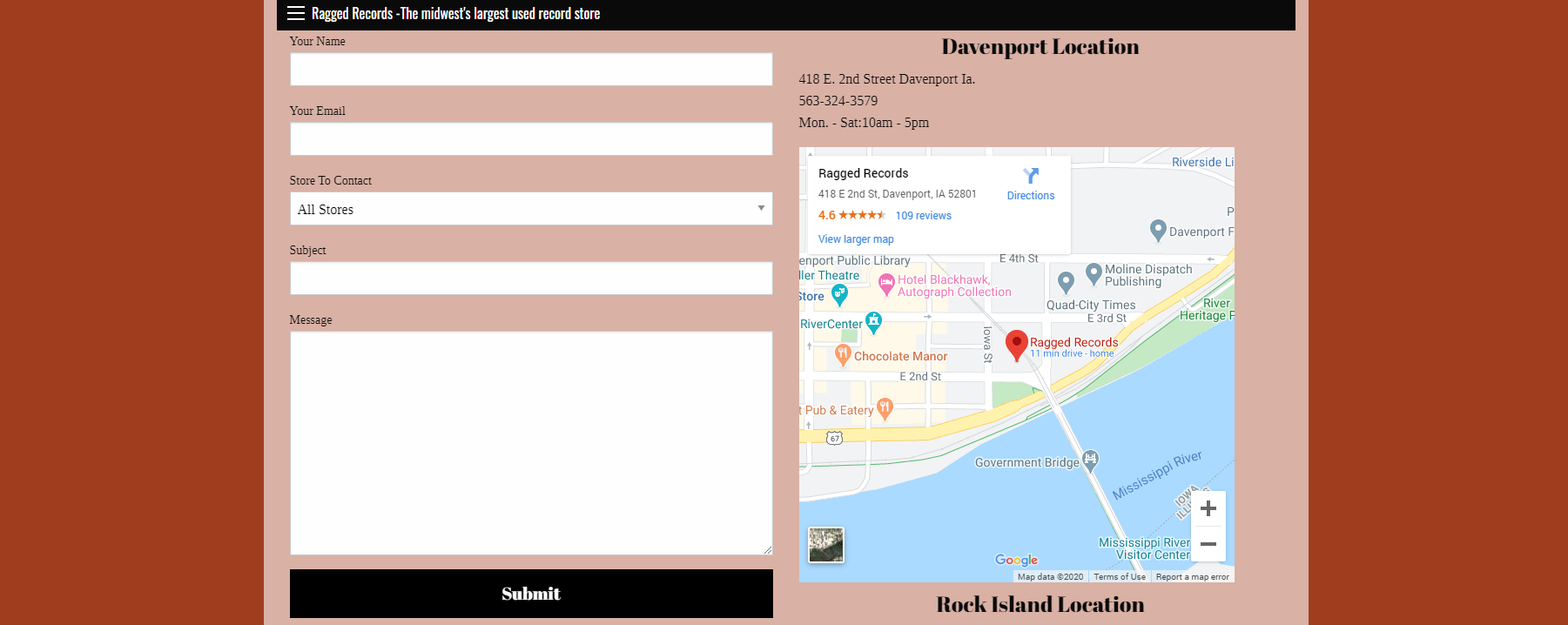The width and height of the screenshot is (1568, 625).
Task: Click the Your Name input field
Action: [x=531, y=70]
